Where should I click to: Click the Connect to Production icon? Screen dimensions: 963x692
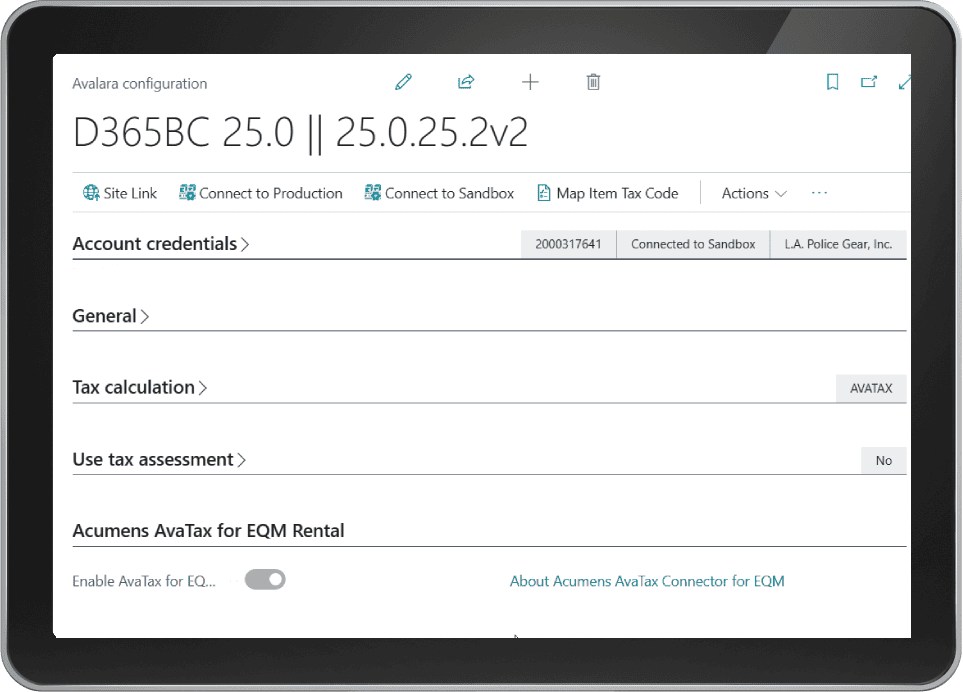tap(187, 193)
